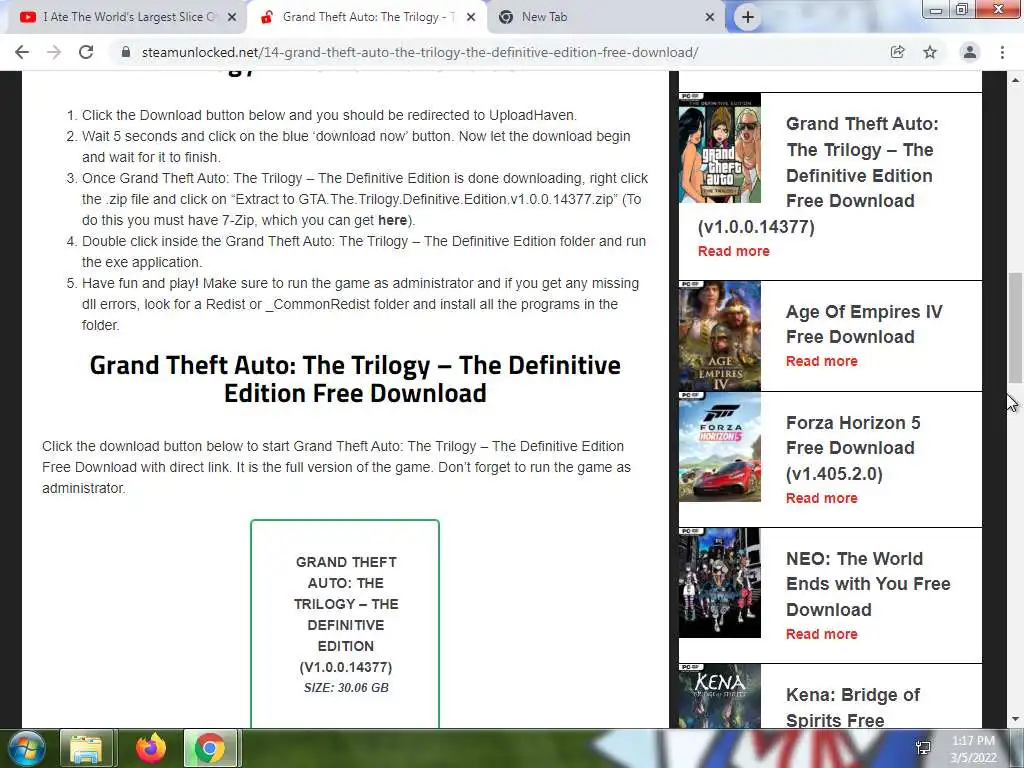
Task: Open Chrome profile avatar menu
Action: [x=970, y=52]
